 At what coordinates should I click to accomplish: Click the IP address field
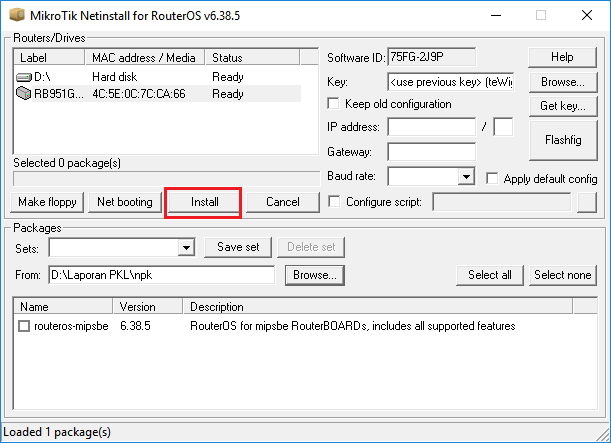tap(432, 127)
